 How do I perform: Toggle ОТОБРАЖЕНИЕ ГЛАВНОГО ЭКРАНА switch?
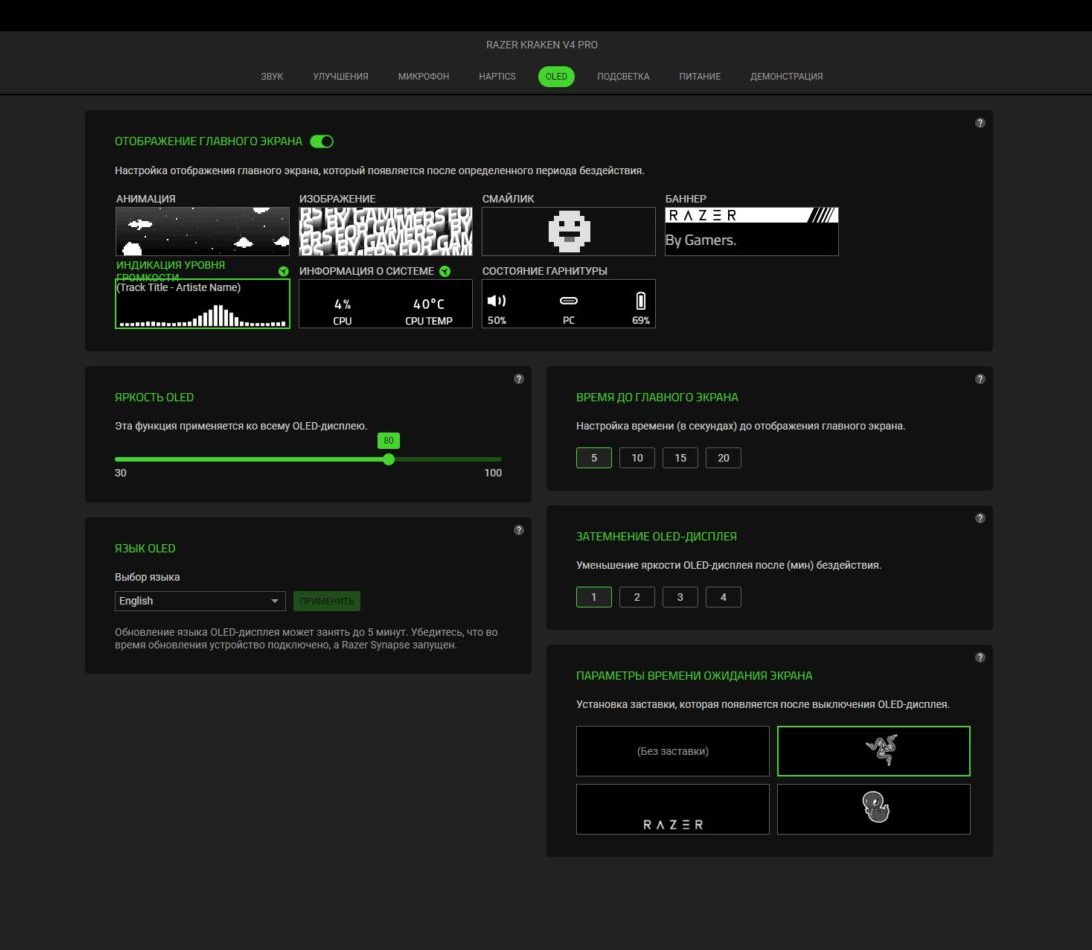pos(322,141)
